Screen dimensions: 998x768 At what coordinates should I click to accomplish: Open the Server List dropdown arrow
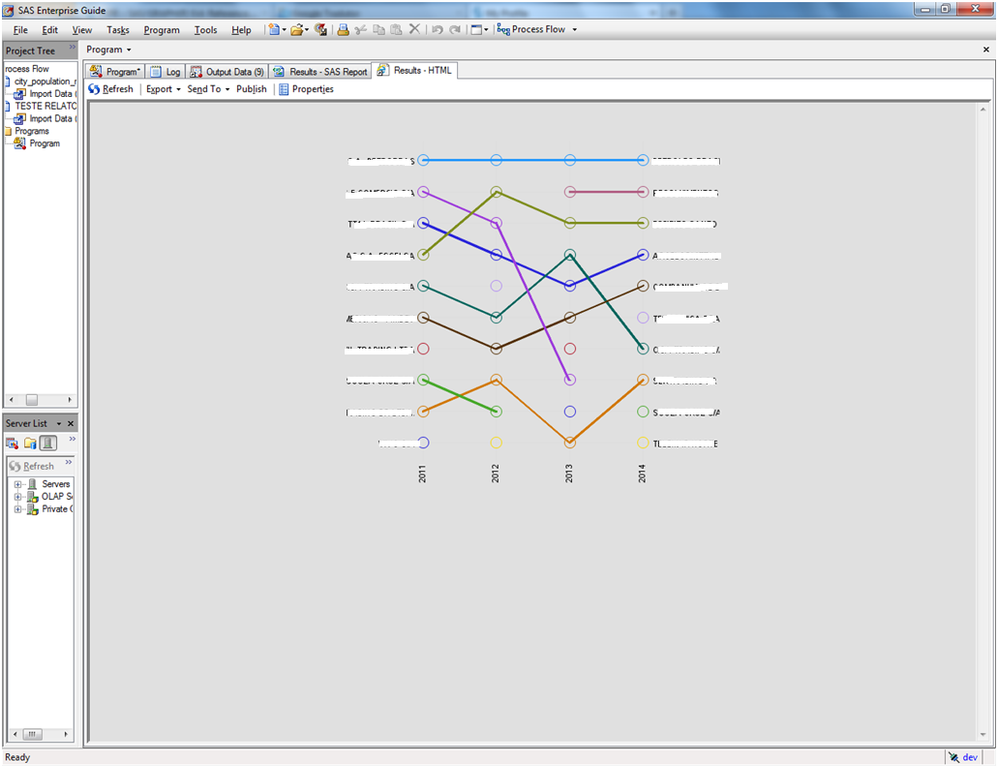tap(59, 424)
